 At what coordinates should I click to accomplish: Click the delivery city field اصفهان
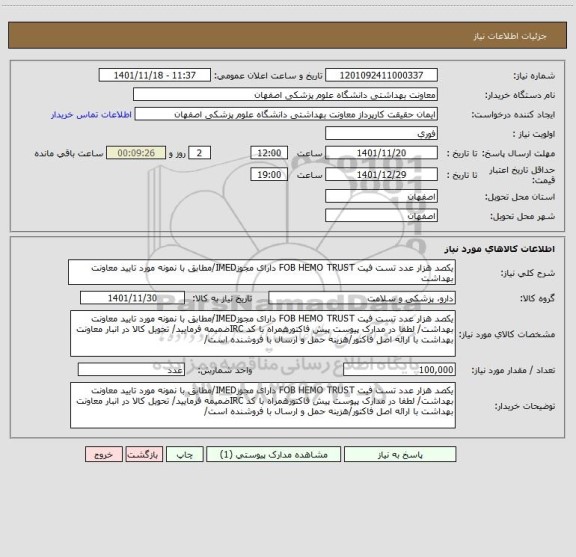coord(381,216)
